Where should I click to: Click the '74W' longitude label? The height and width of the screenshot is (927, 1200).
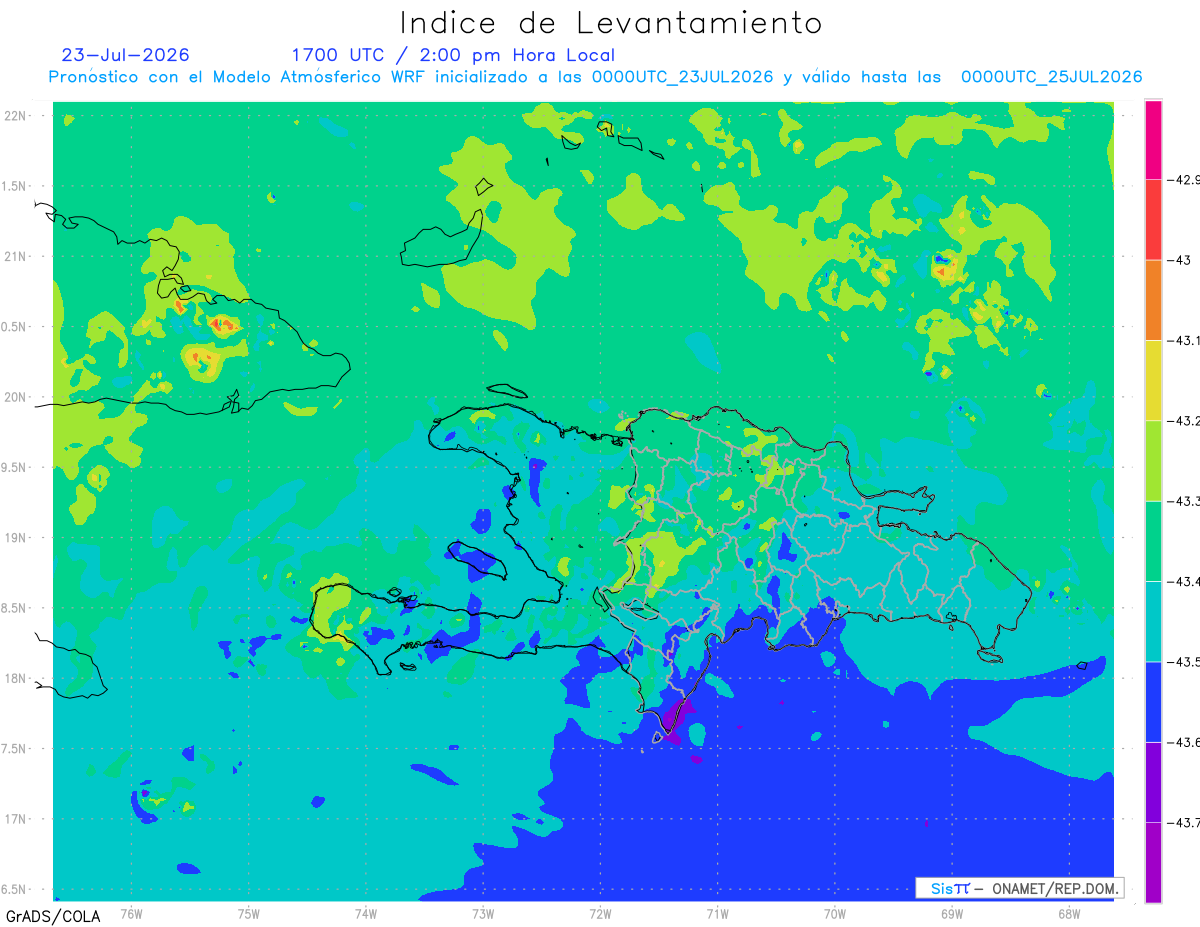[x=366, y=914]
